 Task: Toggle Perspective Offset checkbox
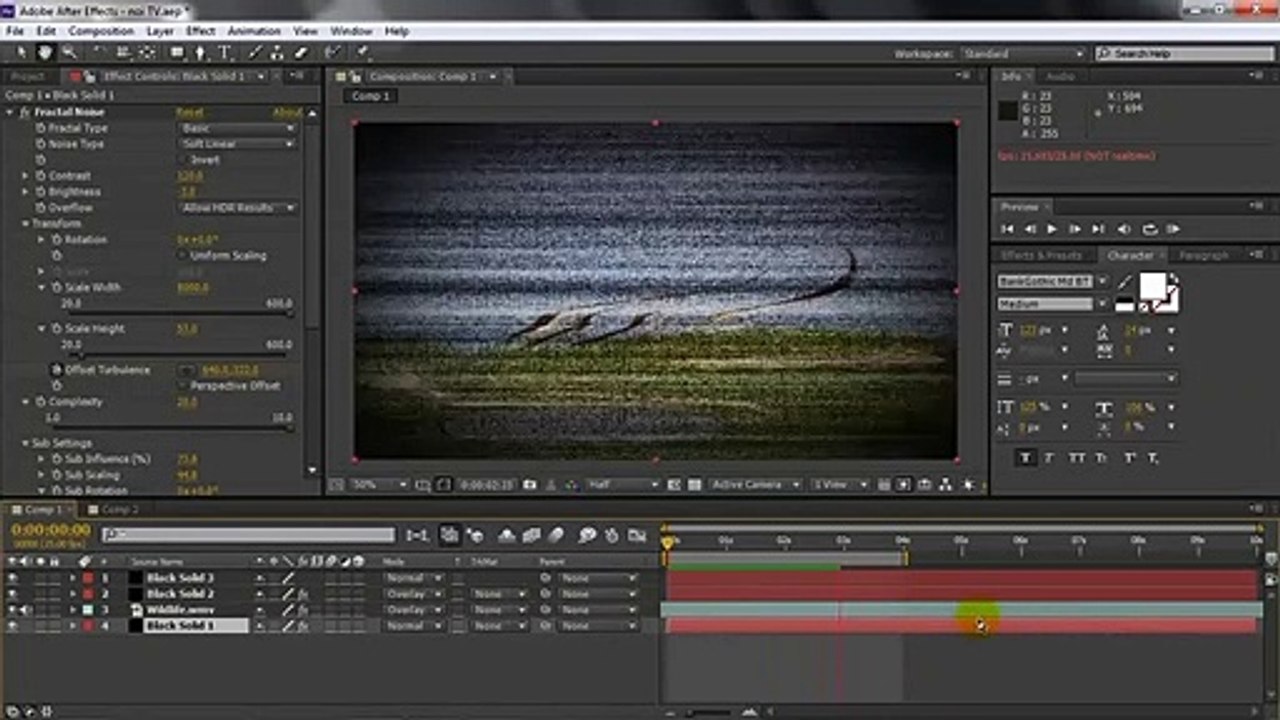184,386
